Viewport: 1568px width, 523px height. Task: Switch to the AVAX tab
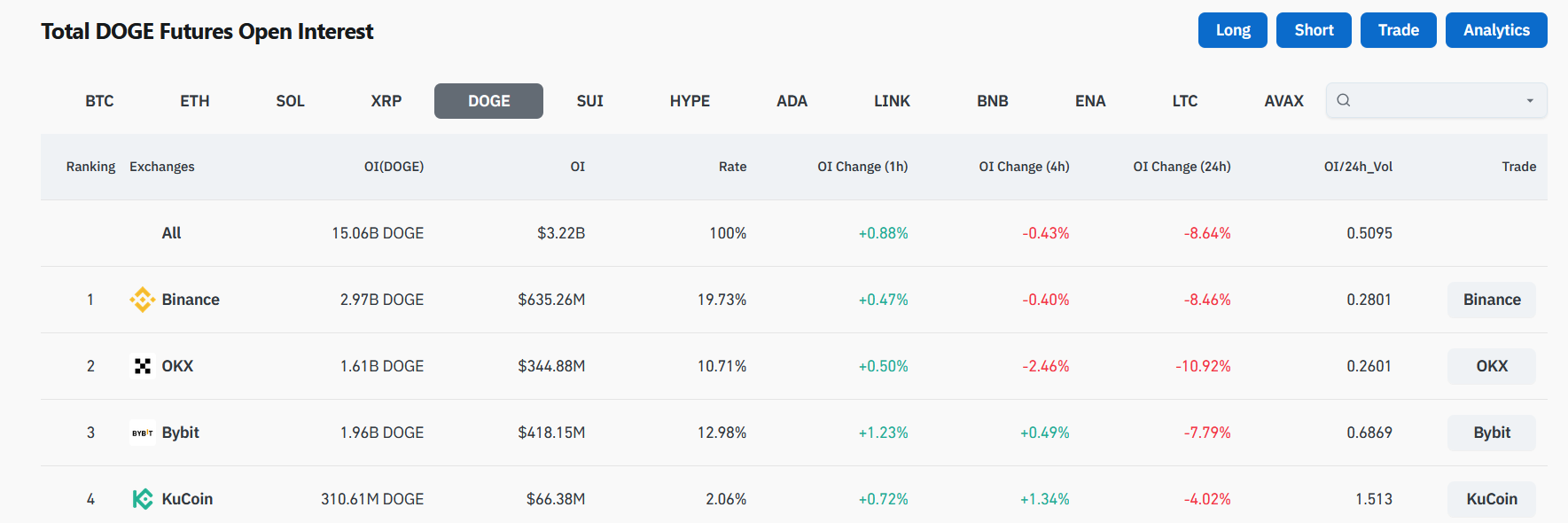(1283, 101)
